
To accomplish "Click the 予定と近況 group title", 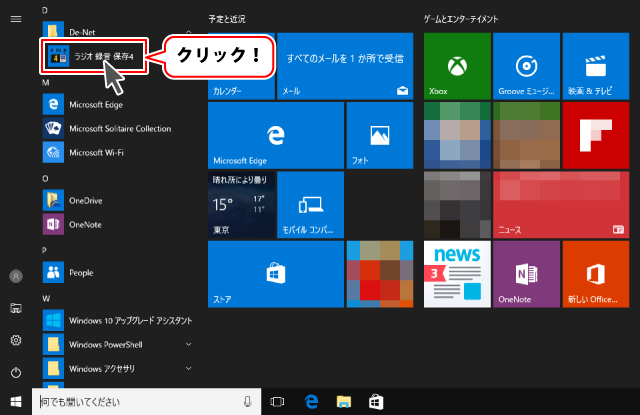I will pos(227,19).
